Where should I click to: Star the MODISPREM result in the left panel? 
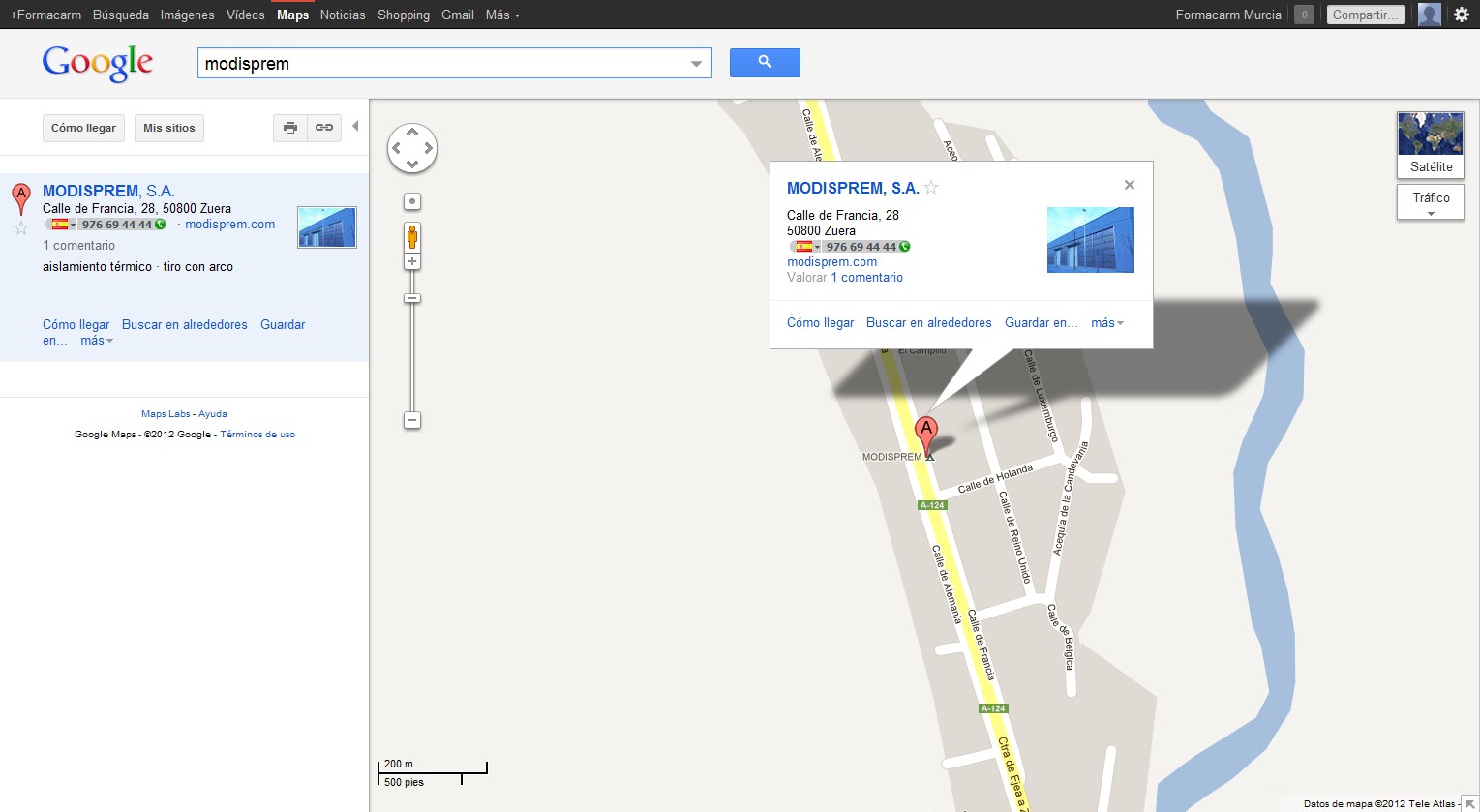coord(21,228)
